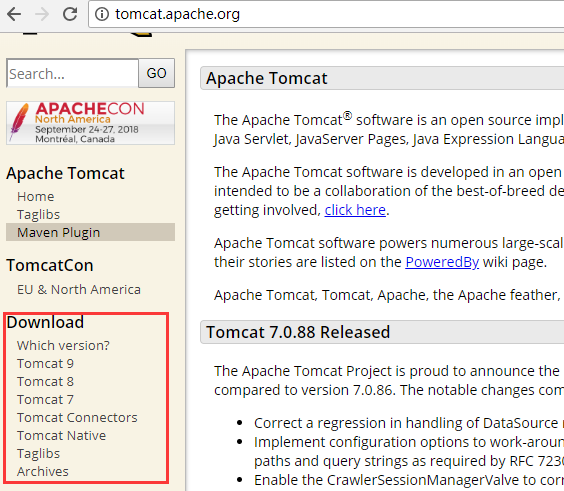
Task: Click the browser back arrow
Action: pos(14,14)
